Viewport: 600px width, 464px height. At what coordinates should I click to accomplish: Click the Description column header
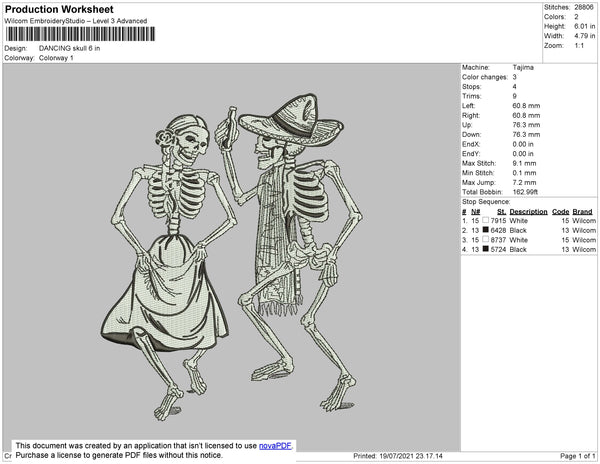pos(528,212)
